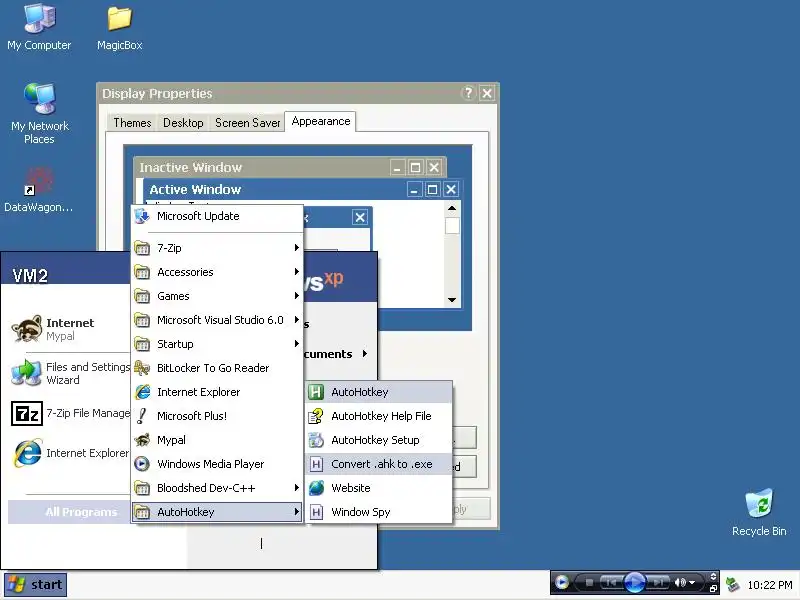Open the My Computer desktop icon
The width and height of the screenshot is (800, 600).
pyautogui.click(x=39, y=27)
